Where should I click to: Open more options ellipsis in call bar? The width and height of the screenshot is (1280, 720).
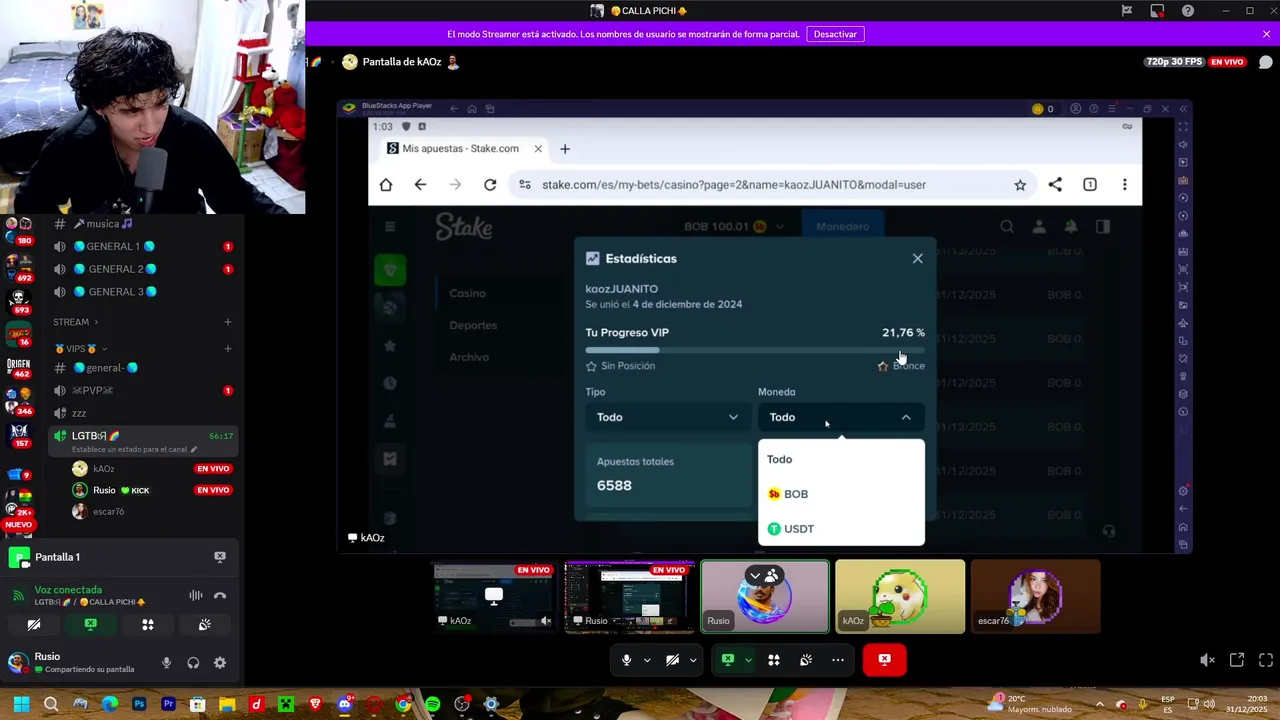click(x=838, y=660)
